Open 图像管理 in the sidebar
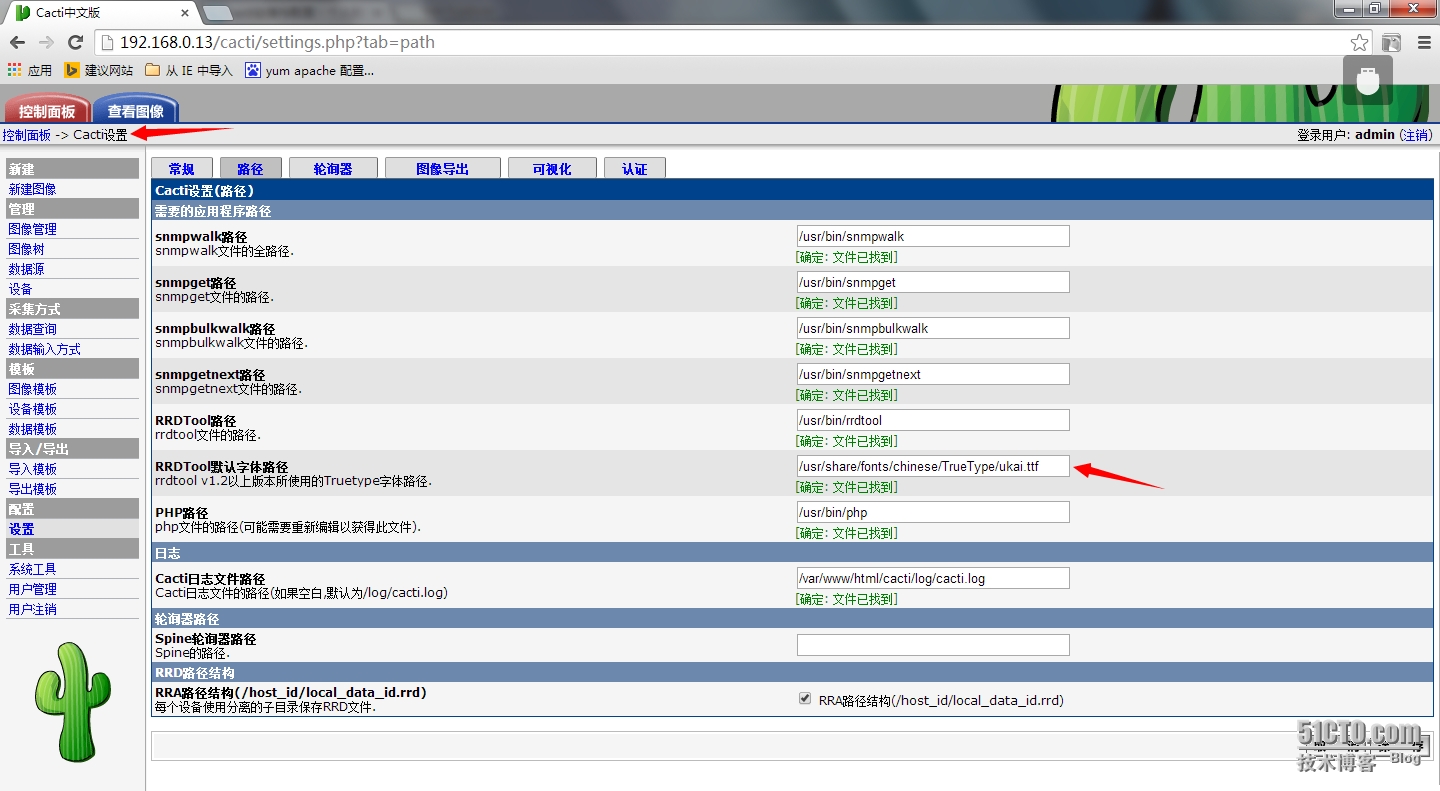1440x791 pixels. [x=33, y=229]
